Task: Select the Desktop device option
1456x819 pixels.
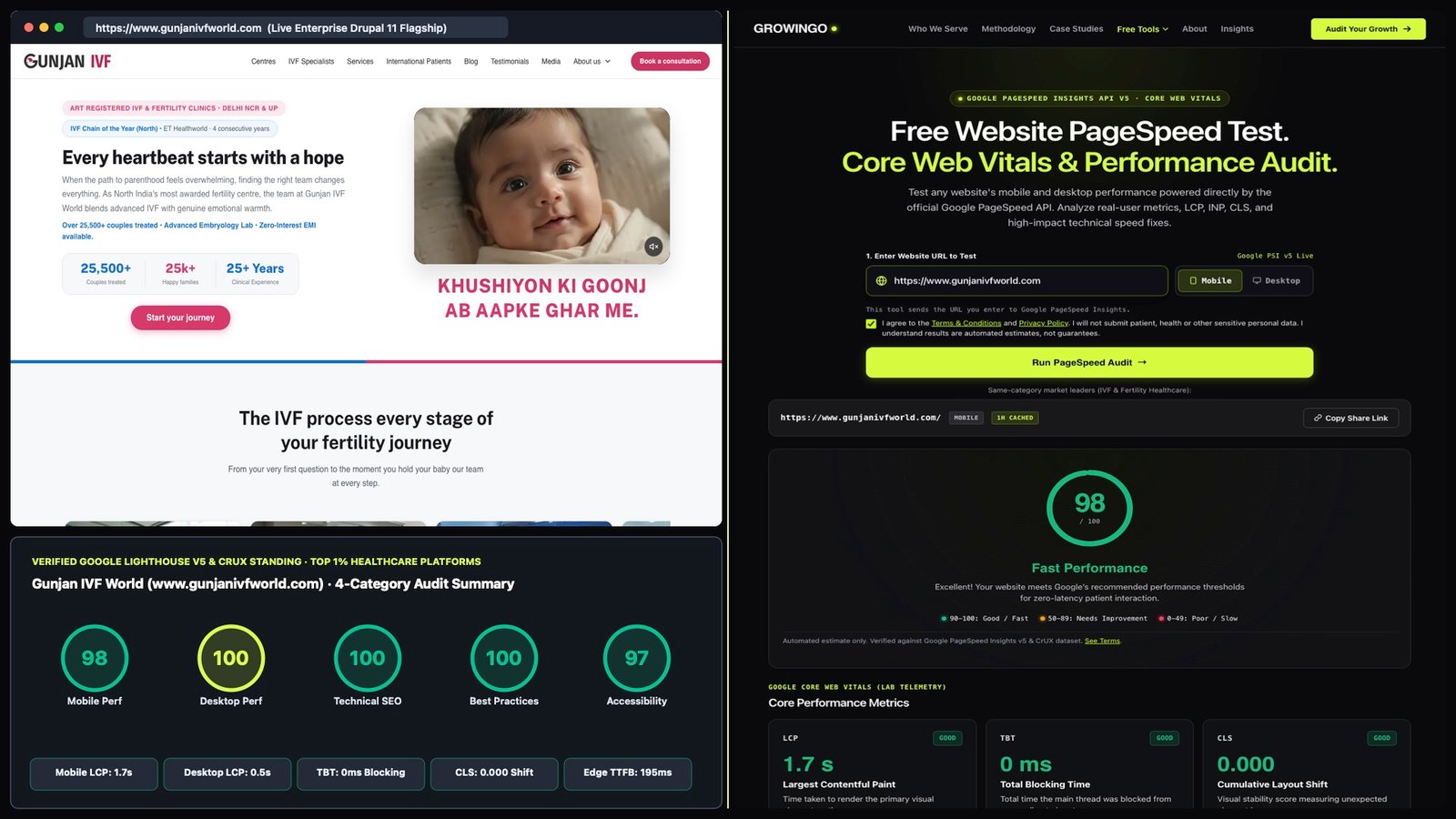Action: [1277, 281]
